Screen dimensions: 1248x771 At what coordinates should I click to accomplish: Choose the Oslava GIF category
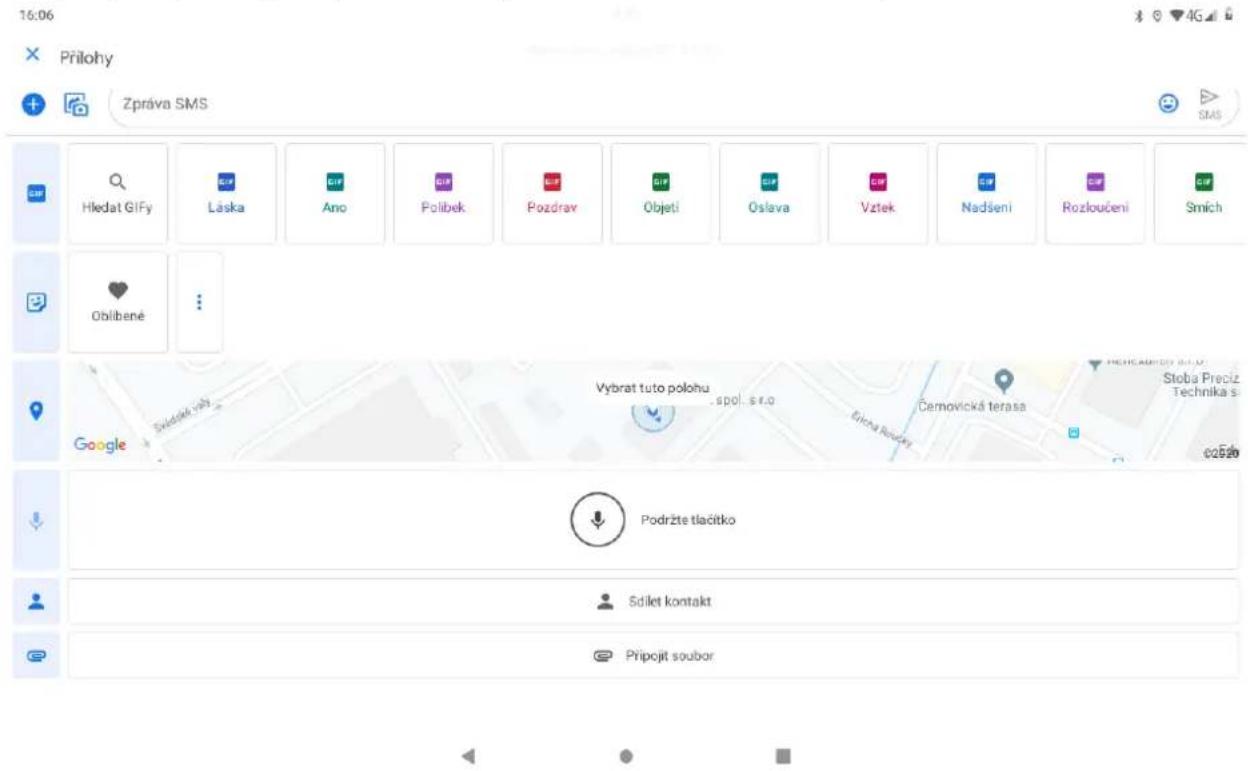pyautogui.click(x=769, y=193)
